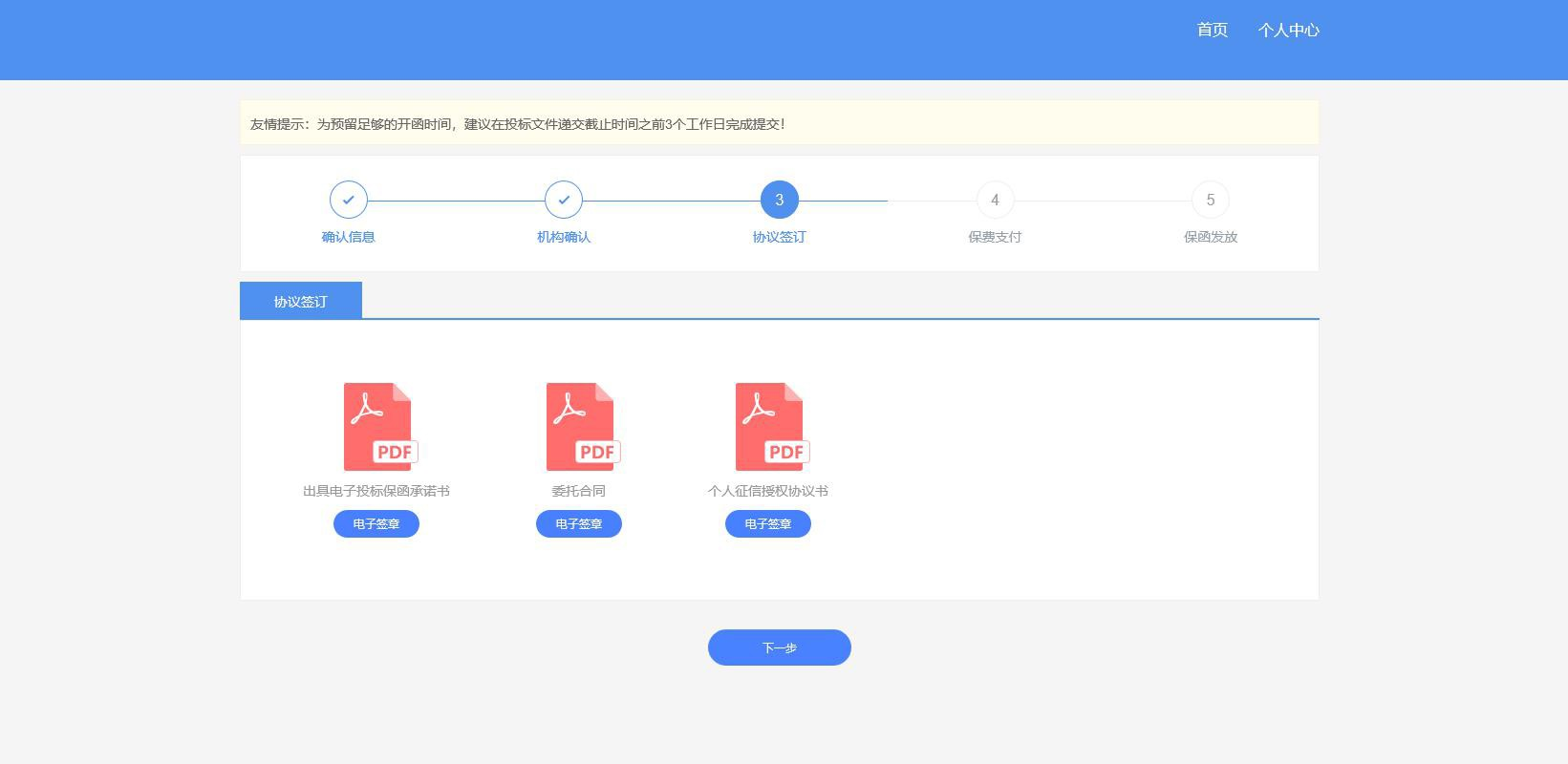The image size is (1568, 764).
Task: Click the 保费支付 step label
Action: click(995, 237)
